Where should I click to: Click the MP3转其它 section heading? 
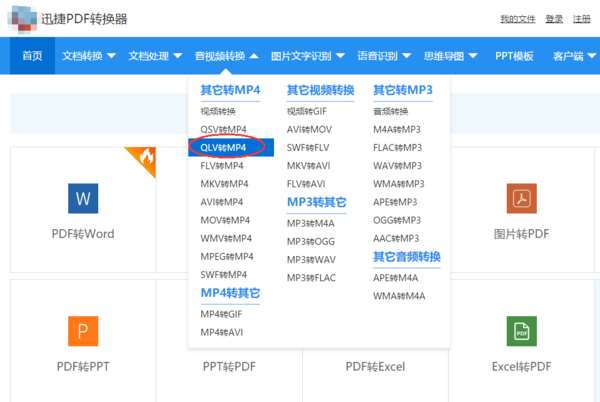[316, 202]
